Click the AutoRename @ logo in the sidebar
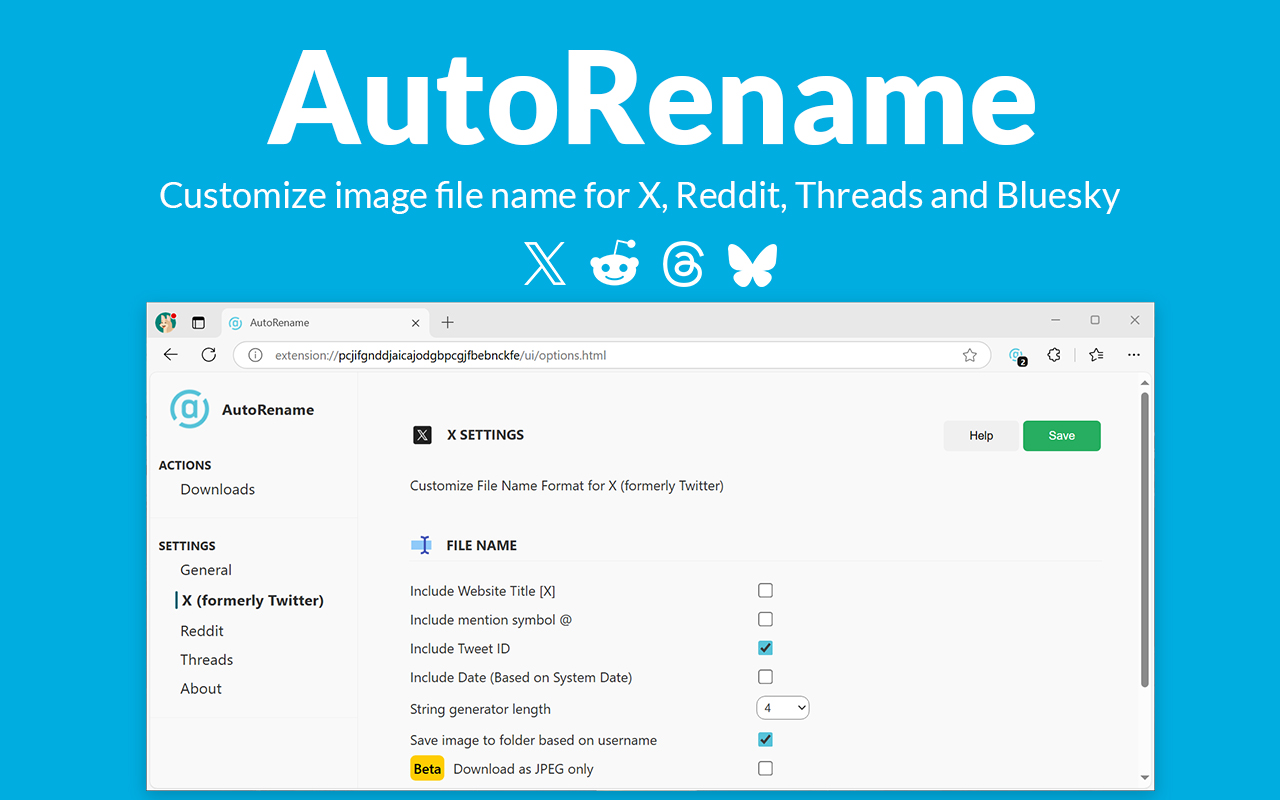Image resolution: width=1280 pixels, height=800 pixels. click(x=190, y=409)
